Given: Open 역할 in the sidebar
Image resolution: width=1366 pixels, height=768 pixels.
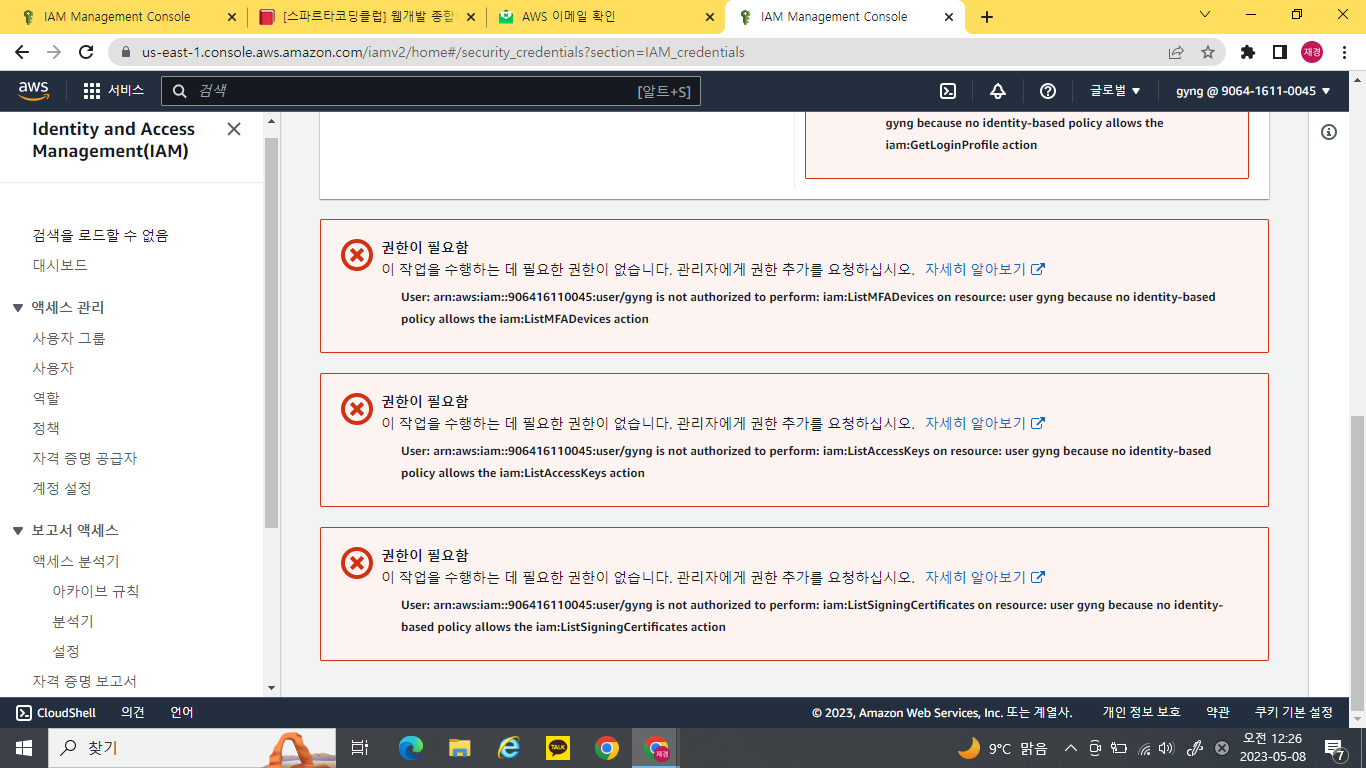Looking at the screenshot, I should (x=46, y=398).
